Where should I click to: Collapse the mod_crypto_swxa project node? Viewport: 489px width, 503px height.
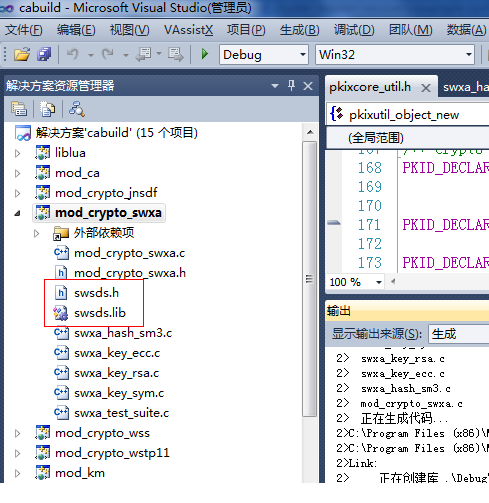click(17, 213)
